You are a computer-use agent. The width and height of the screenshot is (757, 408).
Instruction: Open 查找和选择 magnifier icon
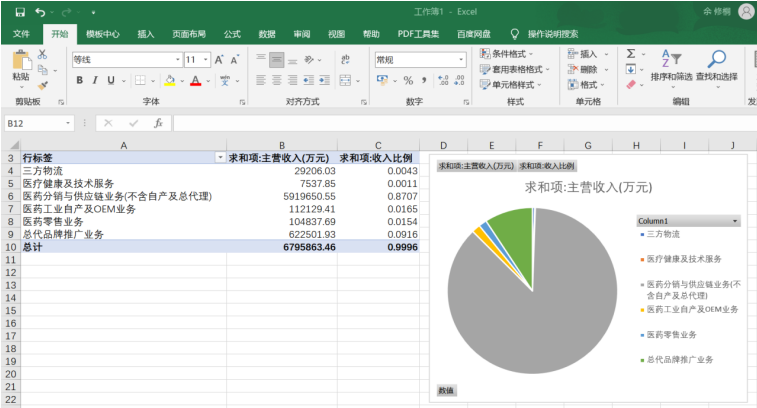(716, 59)
